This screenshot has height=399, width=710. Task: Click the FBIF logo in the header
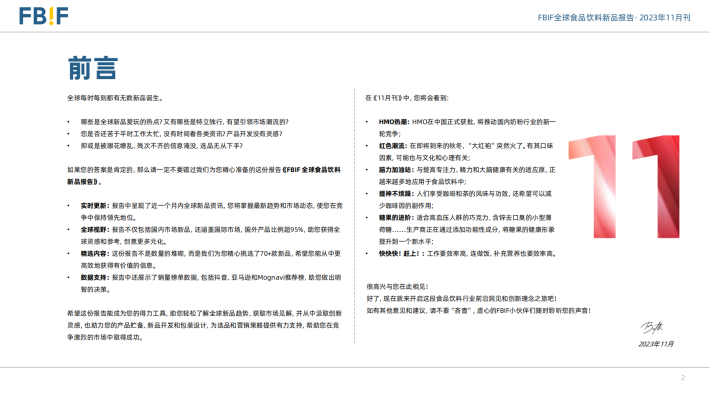point(43,16)
